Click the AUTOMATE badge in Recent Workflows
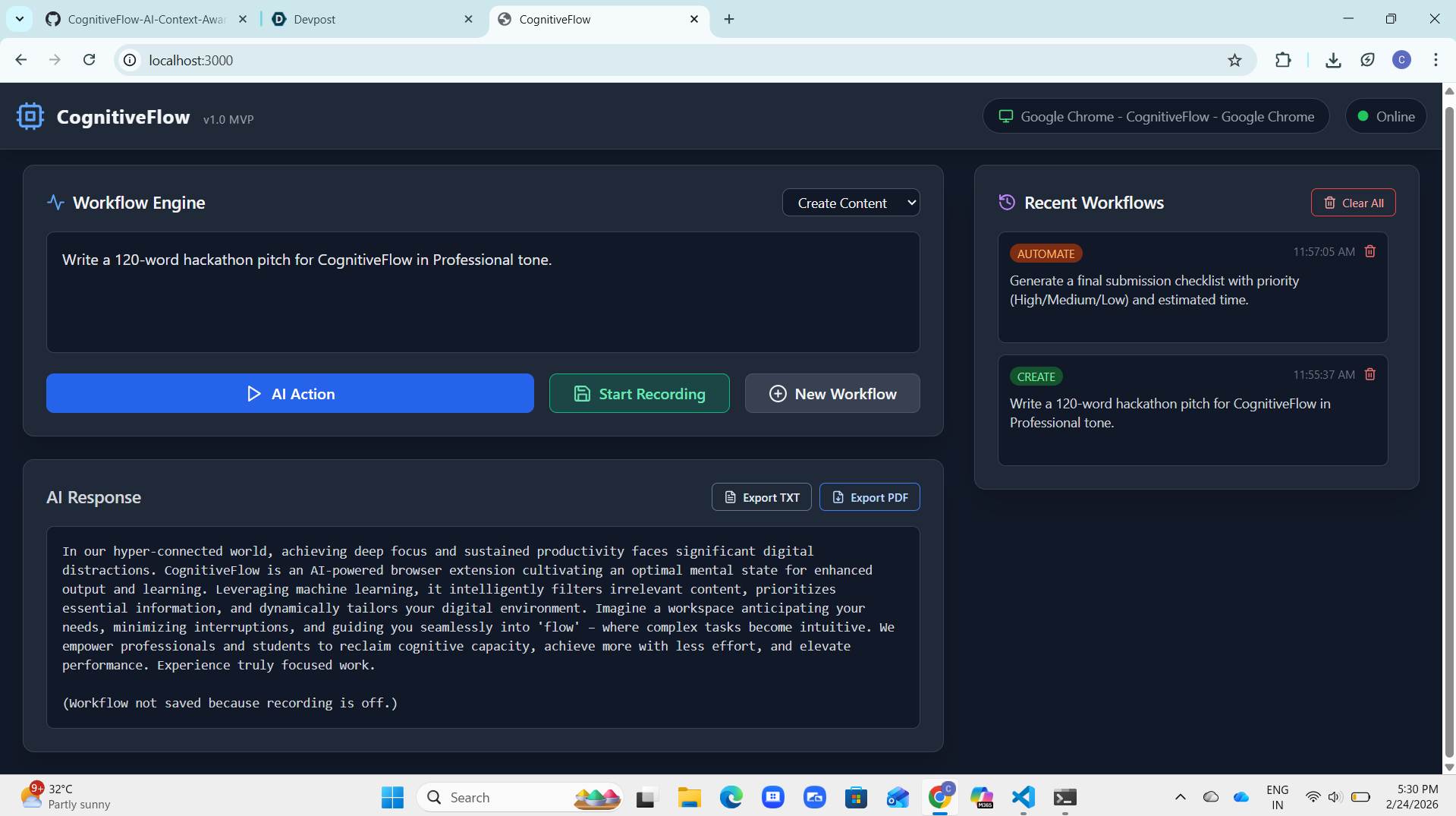Image resolution: width=1456 pixels, height=816 pixels. [1046, 254]
